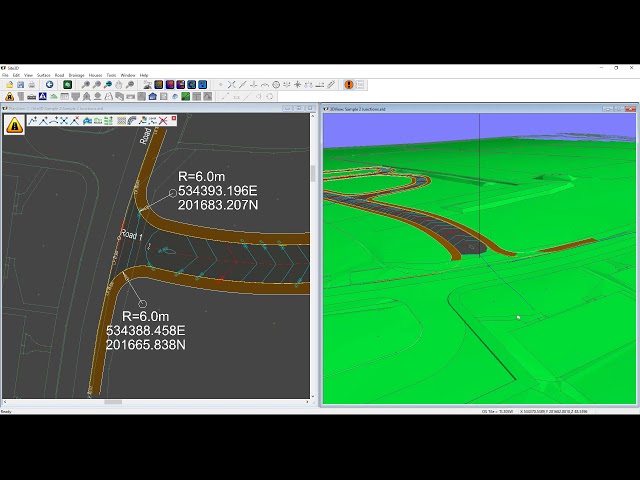Close the floating road toolbar with red square
This screenshot has width=640, height=480.
tap(173, 118)
